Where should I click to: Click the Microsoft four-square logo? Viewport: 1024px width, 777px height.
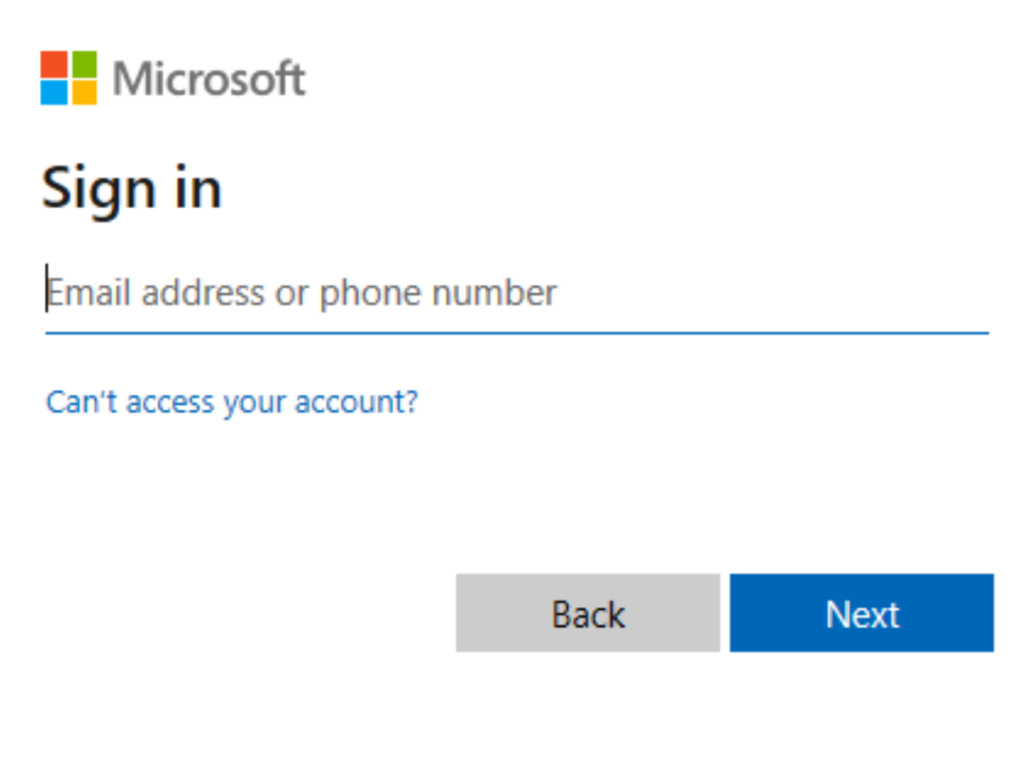(69, 78)
